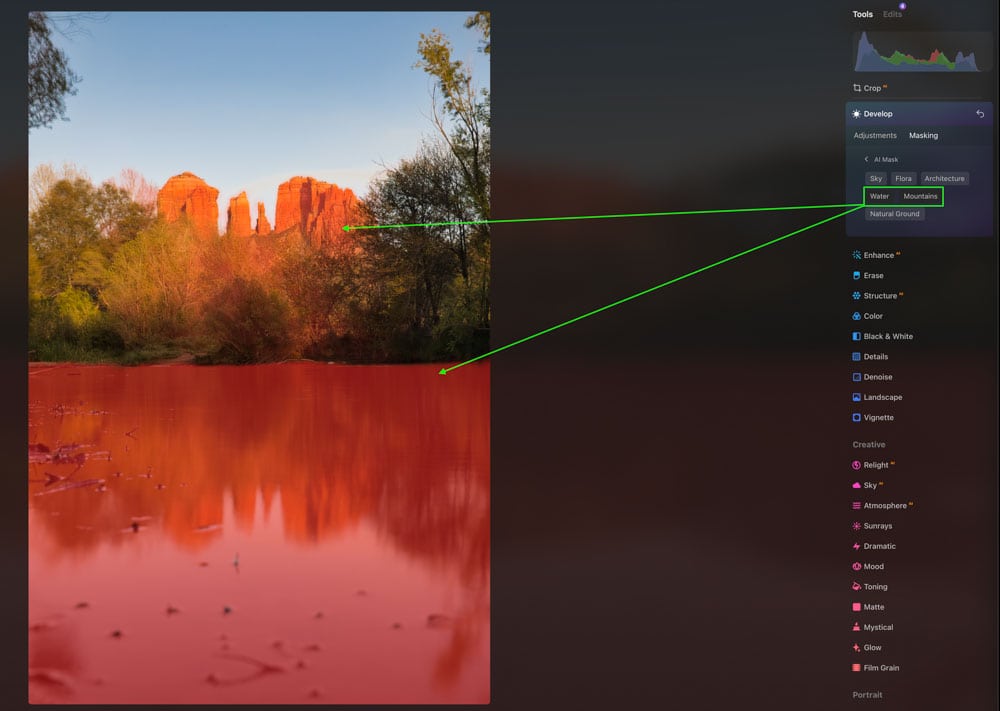Toggle the Water AI mask

[879, 196]
